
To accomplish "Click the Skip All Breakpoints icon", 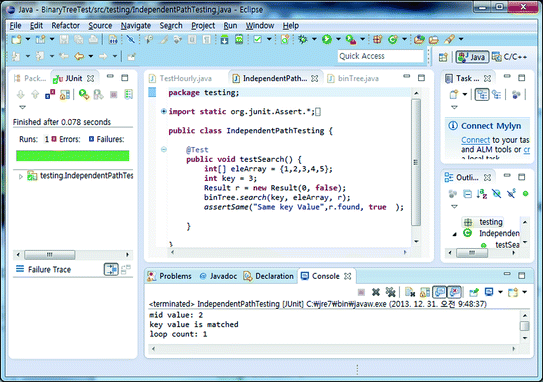I will (x=131, y=39).
